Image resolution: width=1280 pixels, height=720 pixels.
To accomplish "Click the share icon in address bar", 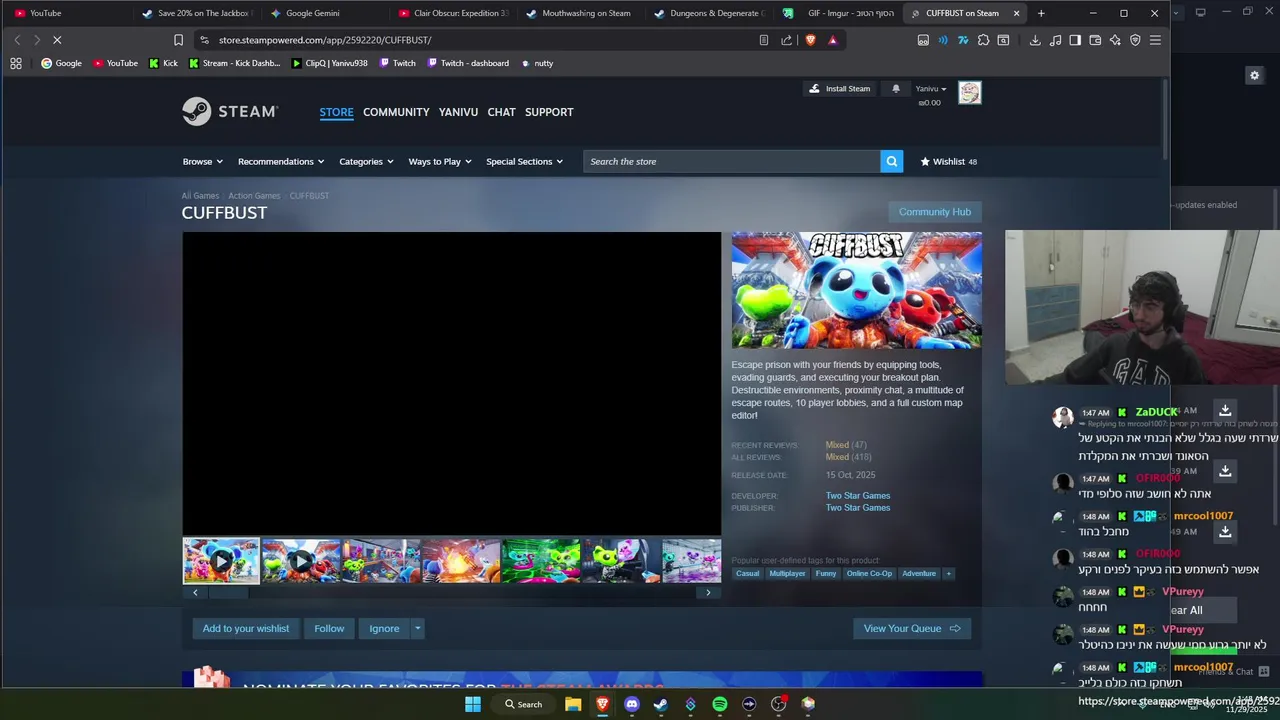I will coord(786,40).
